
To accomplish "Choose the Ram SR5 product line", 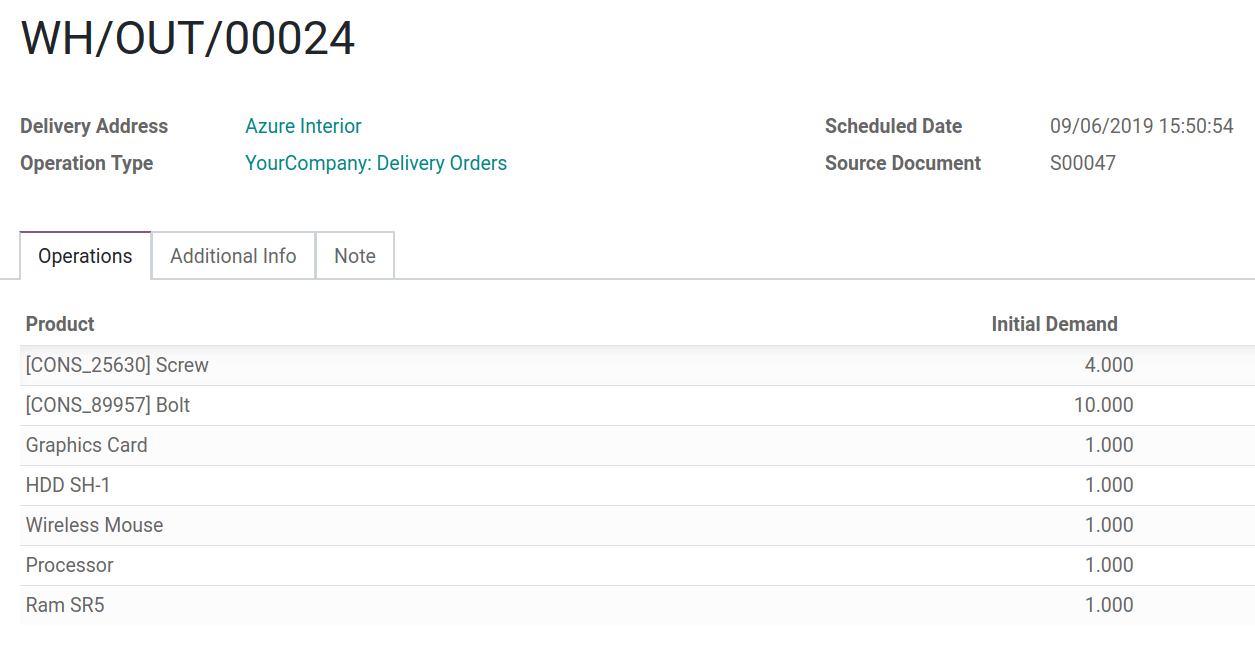I will pyautogui.click(x=65, y=605).
